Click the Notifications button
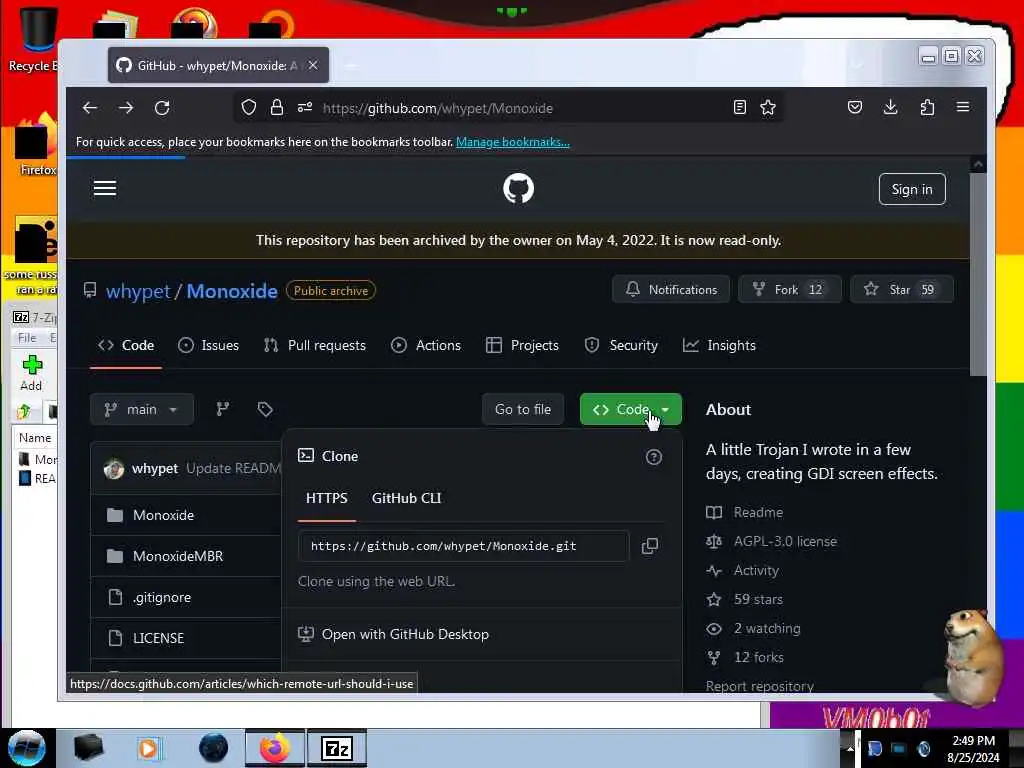This screenshot has height=768, width=1024. [x=671, y=289]
